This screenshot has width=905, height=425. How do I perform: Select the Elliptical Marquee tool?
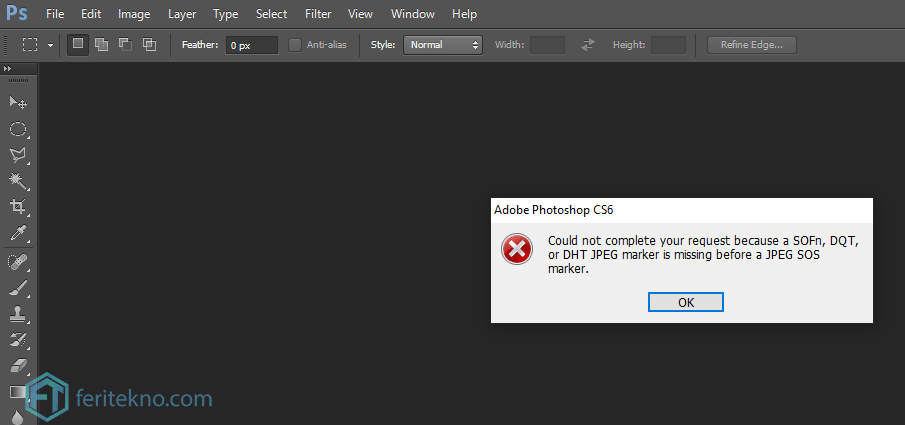click(x=18, y=129)
